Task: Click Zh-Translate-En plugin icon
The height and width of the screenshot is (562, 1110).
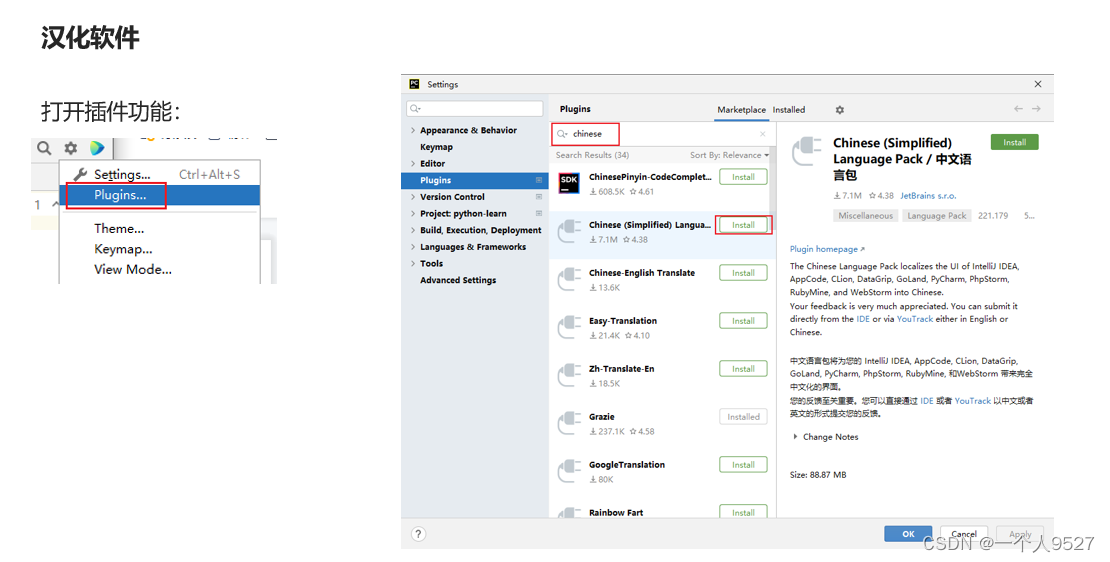Action: tap(569, 375)
